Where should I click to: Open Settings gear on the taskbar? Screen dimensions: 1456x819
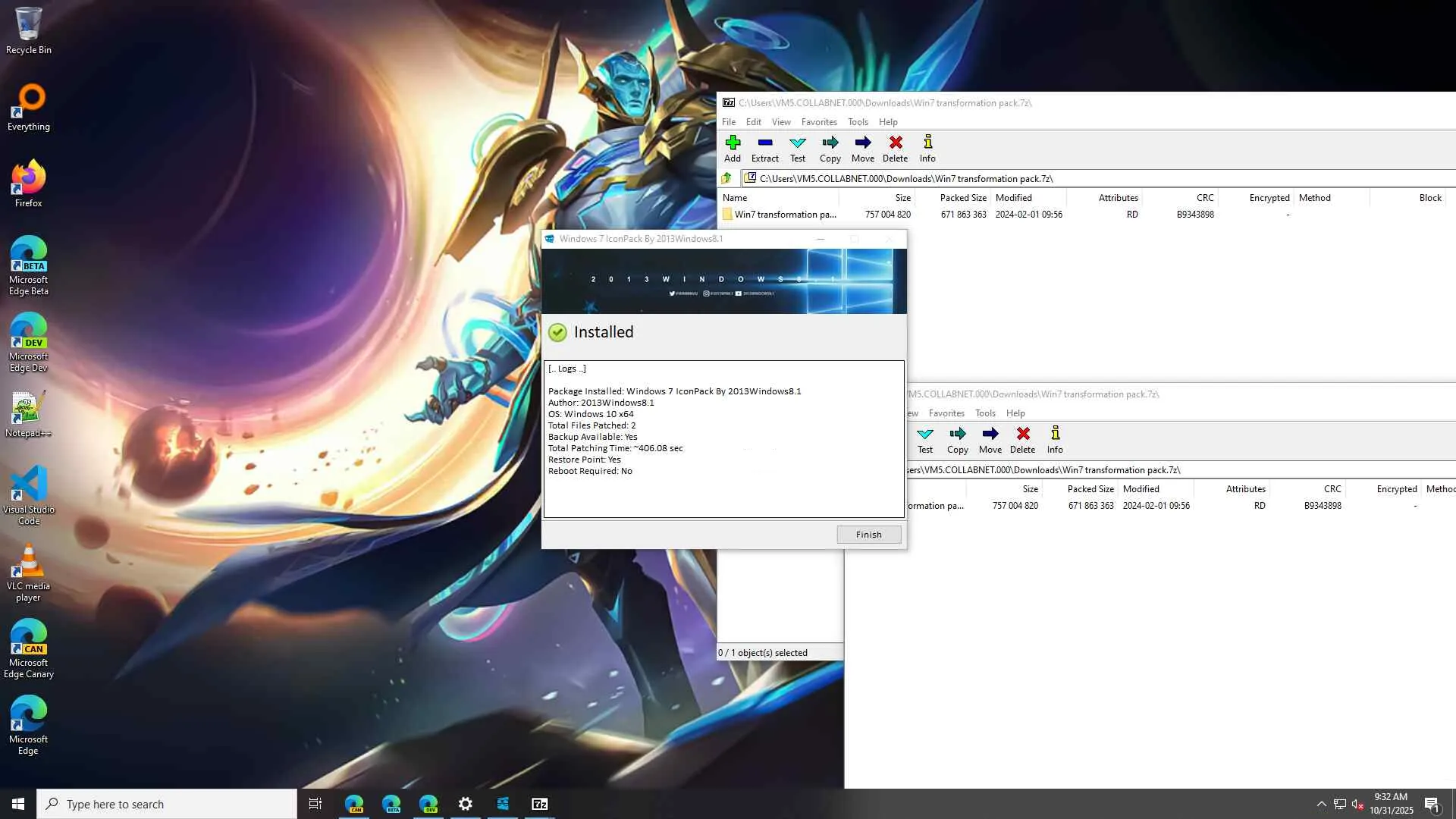click(465, 804)
